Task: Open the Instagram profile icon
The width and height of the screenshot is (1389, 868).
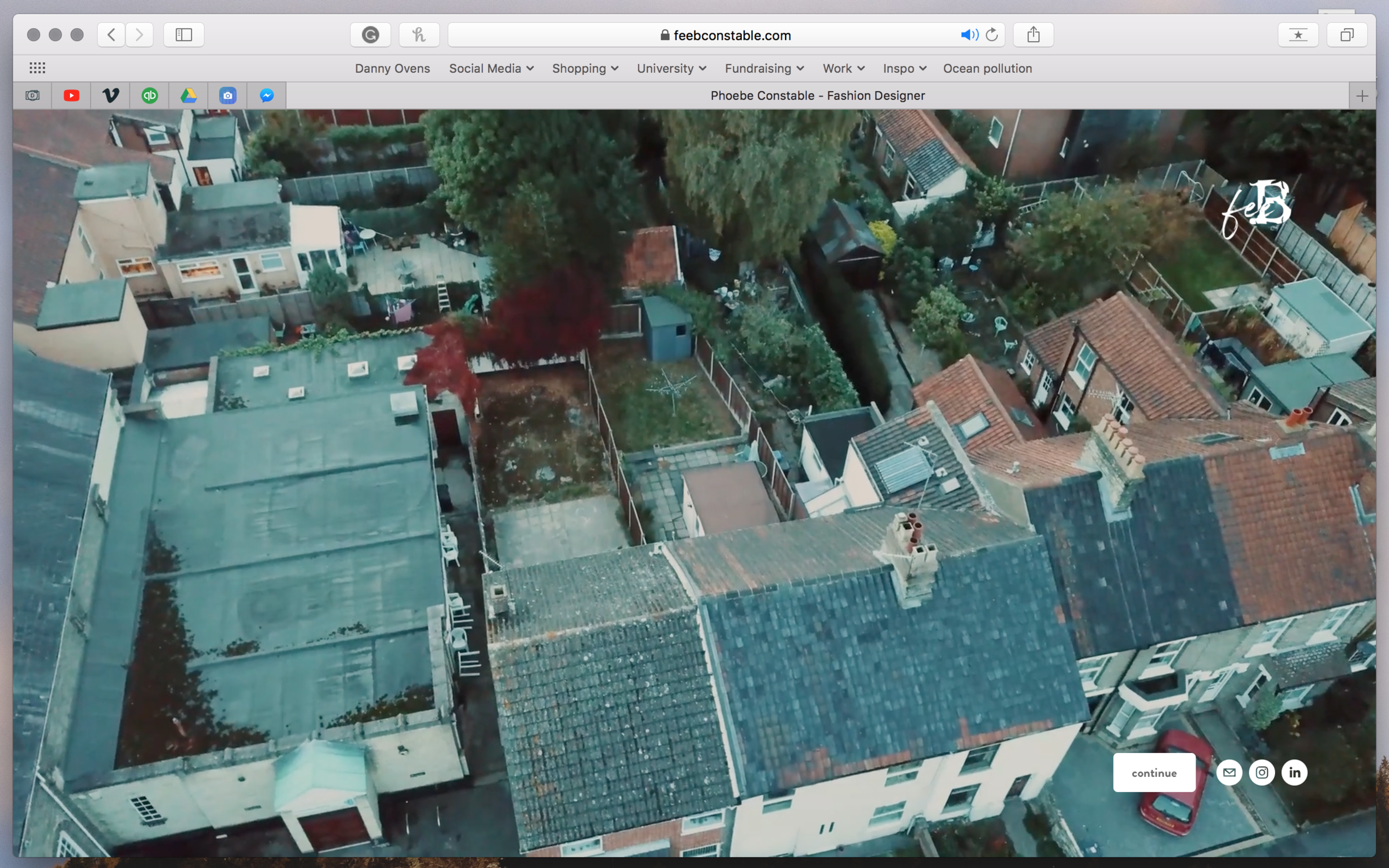Action: (x=1262, y=772)
